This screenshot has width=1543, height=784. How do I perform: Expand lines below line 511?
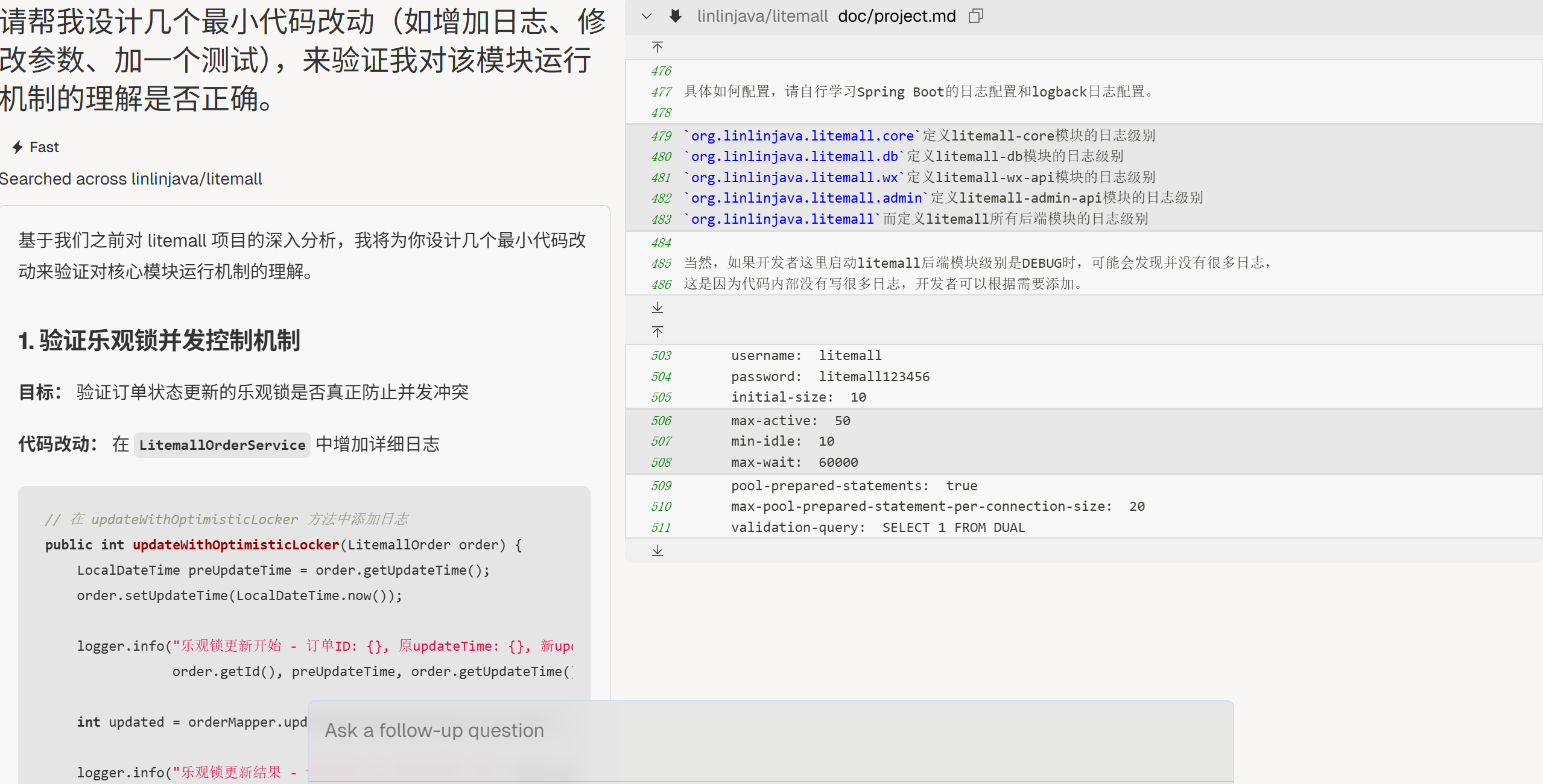tap(657, 551)
